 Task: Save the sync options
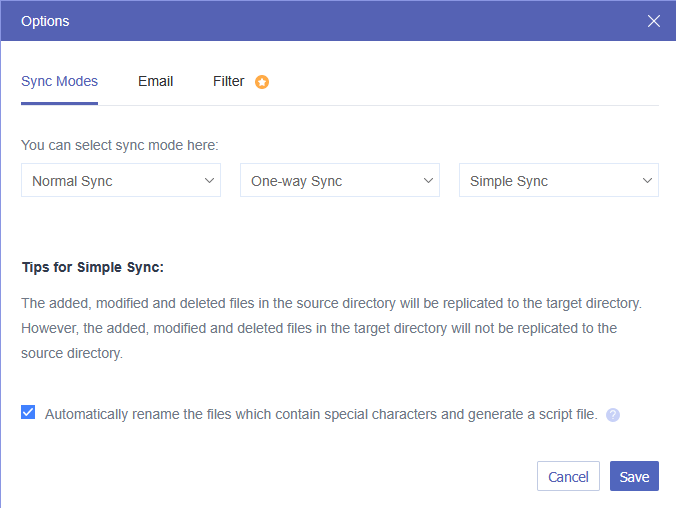point(634,477)
